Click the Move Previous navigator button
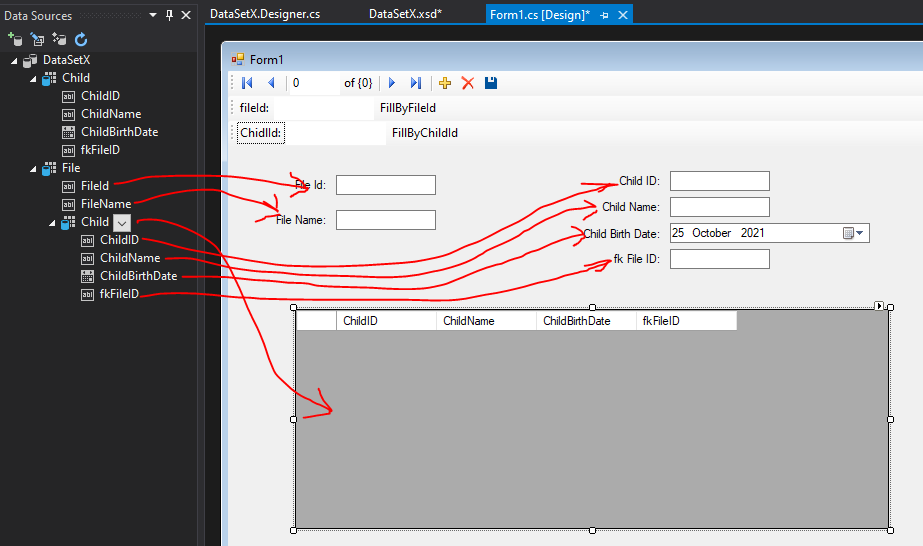Image resolution: width=923 pixels, height=546 pixels. [271, 83]
